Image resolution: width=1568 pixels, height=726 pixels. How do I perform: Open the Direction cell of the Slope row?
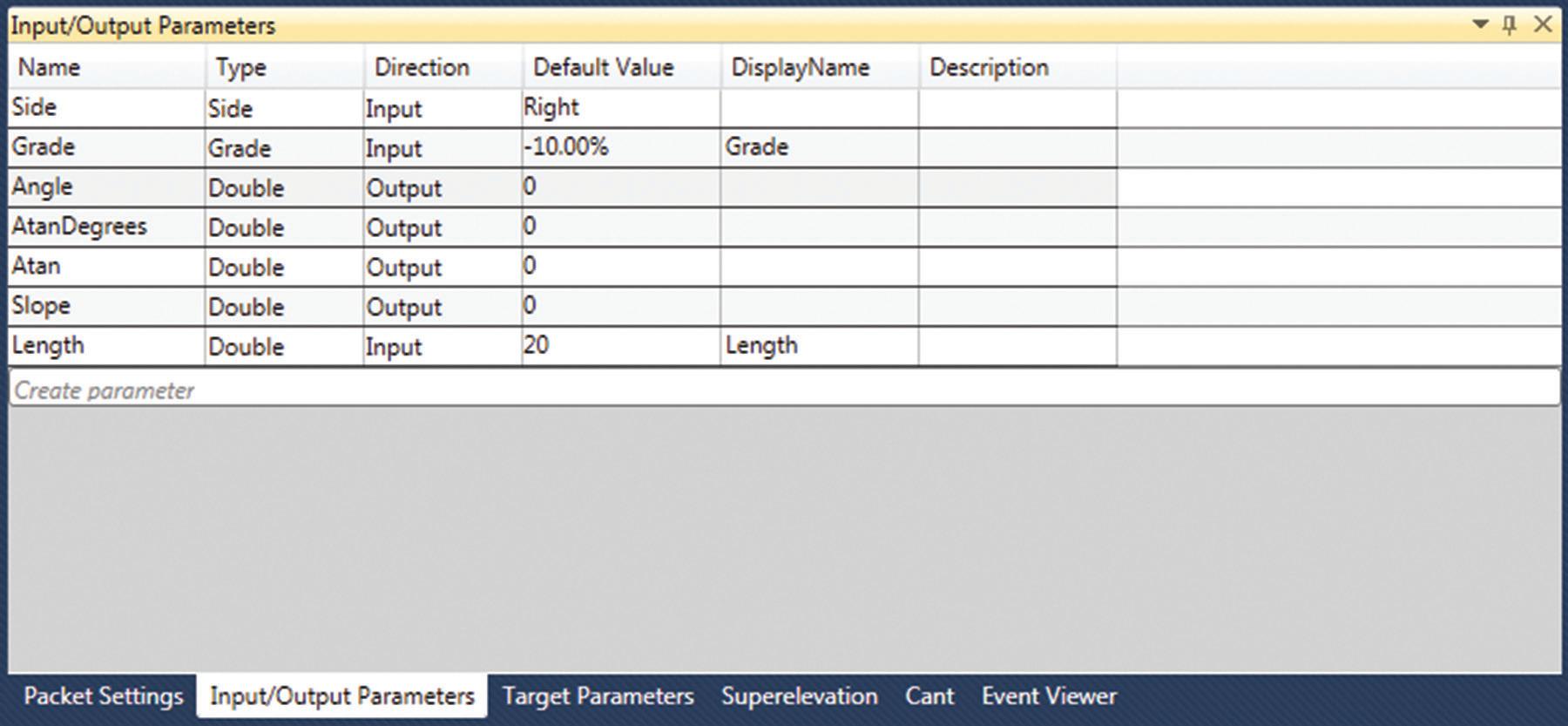(443, 306)
